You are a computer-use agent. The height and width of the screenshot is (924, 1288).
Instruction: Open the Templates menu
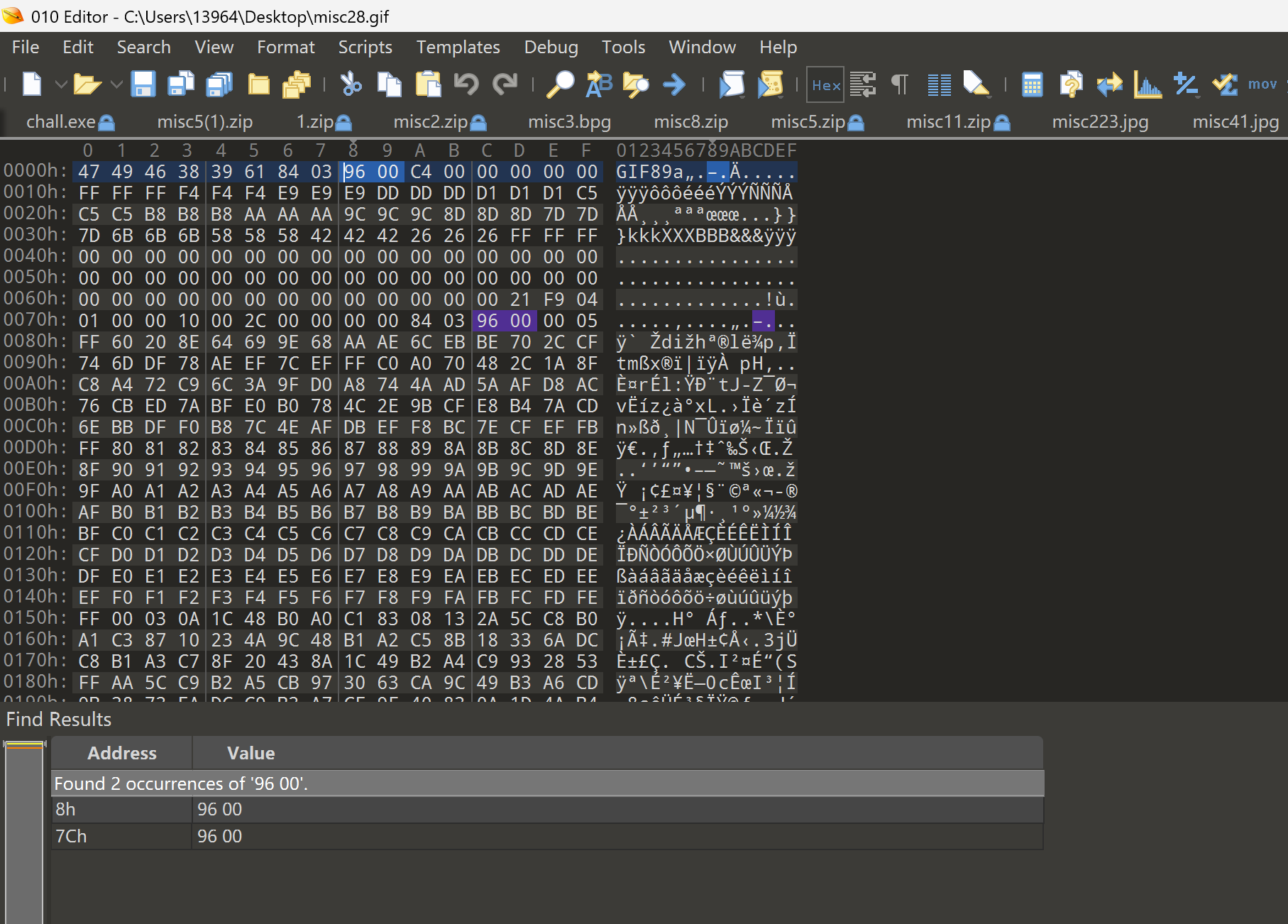458,48
